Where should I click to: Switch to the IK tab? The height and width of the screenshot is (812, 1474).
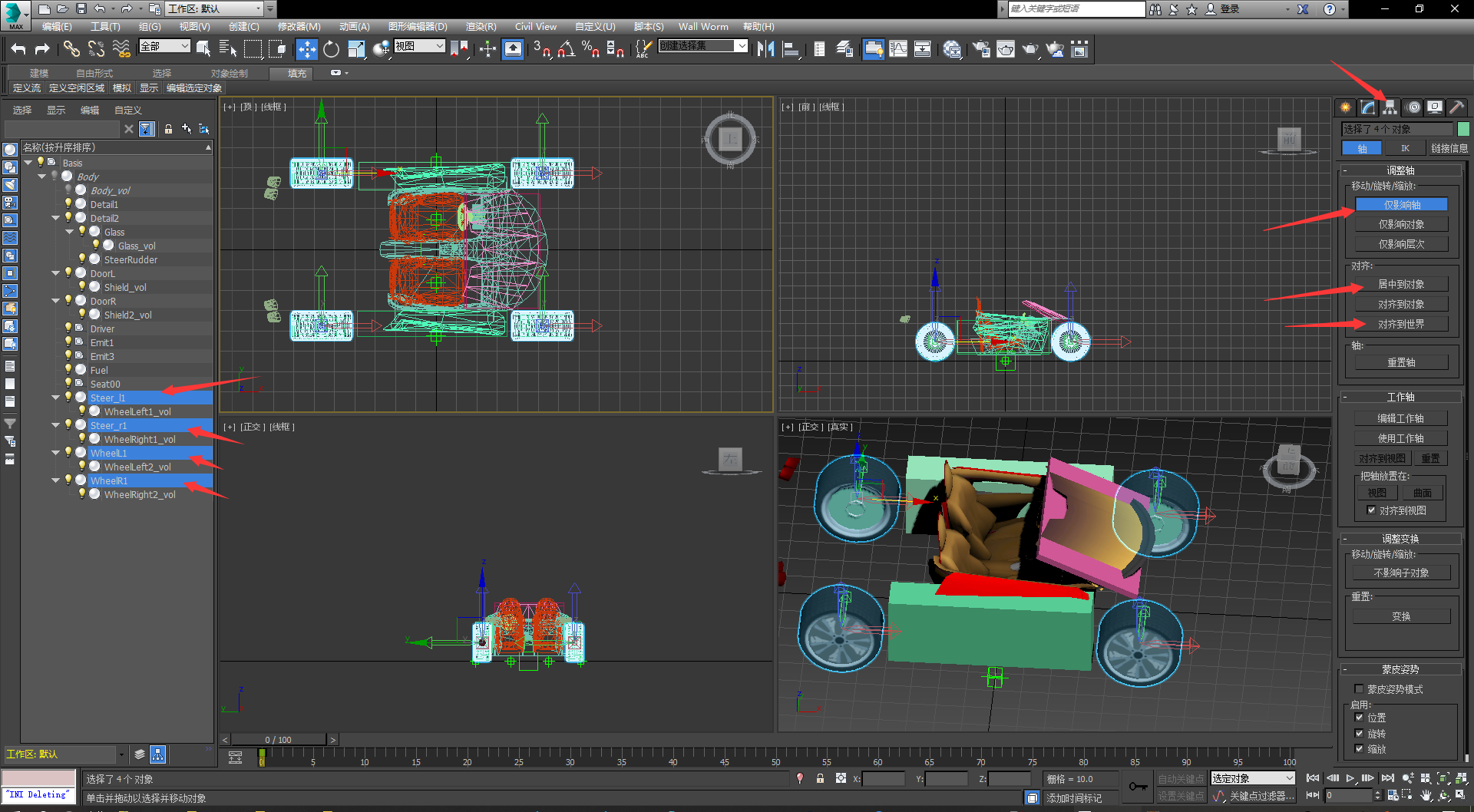[1405, 148]
